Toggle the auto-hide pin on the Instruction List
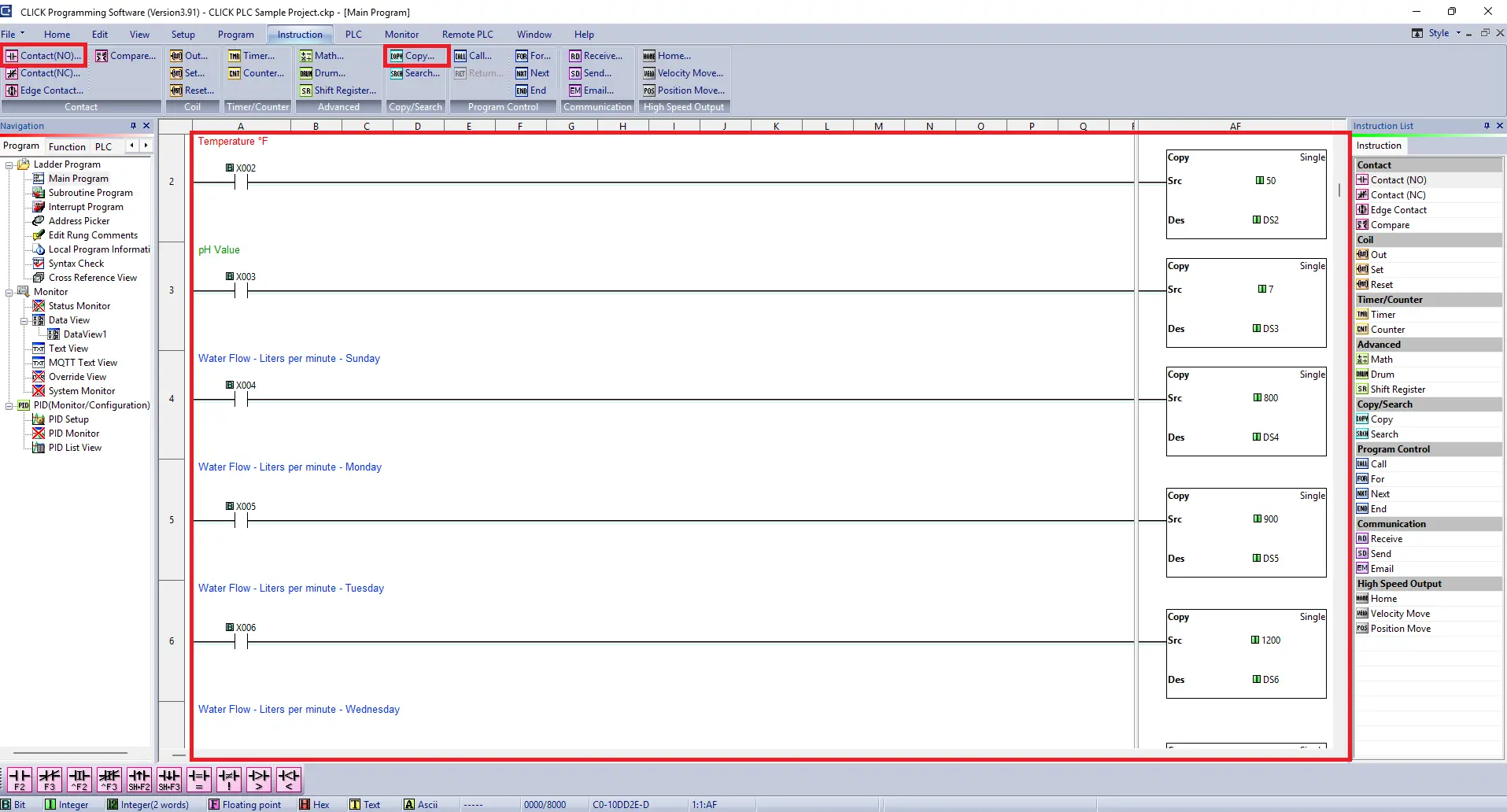Viewport: 1507px width, 812px height. (x=1486, y=125)
